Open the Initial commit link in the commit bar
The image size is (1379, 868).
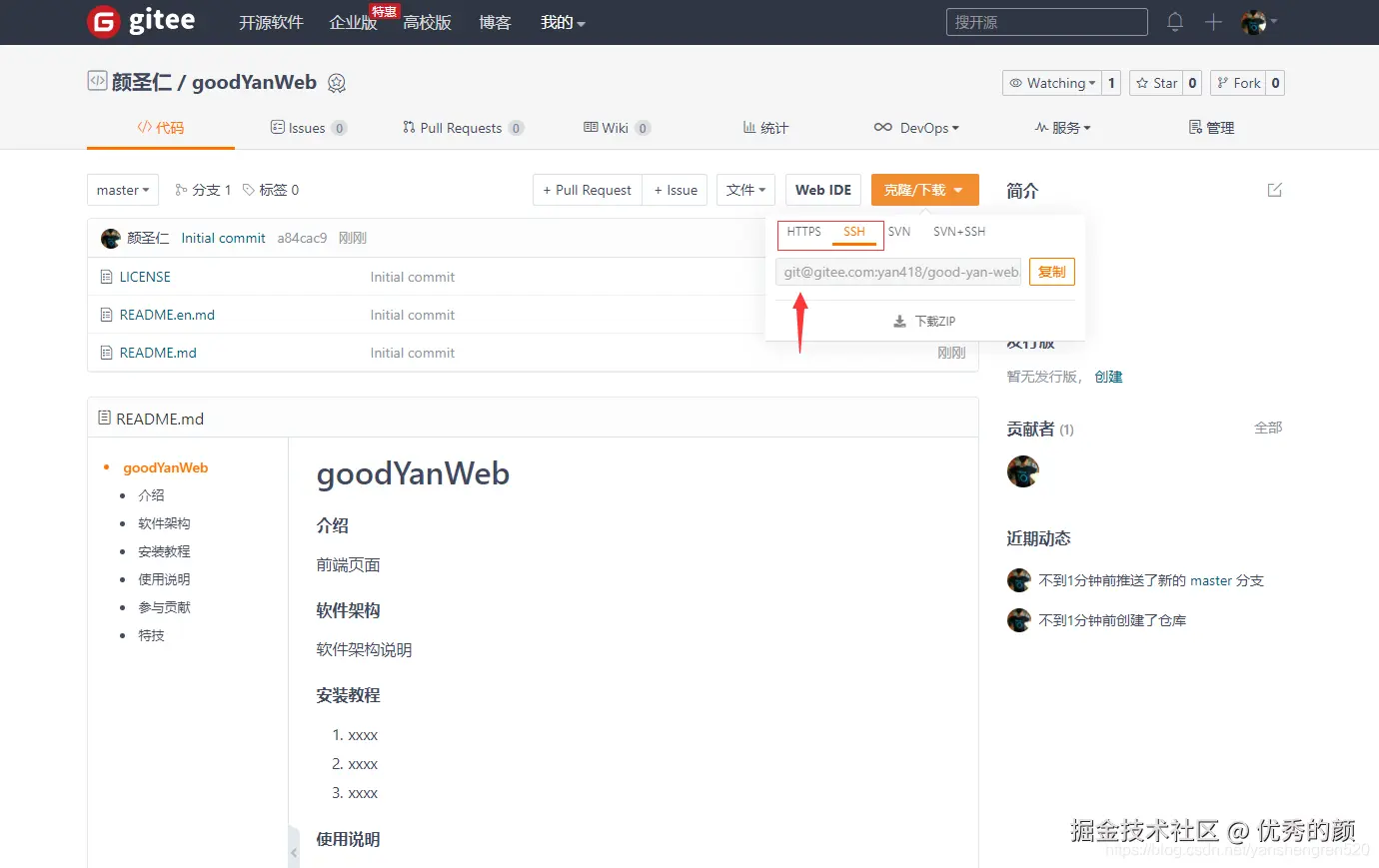tap(223, 238)
